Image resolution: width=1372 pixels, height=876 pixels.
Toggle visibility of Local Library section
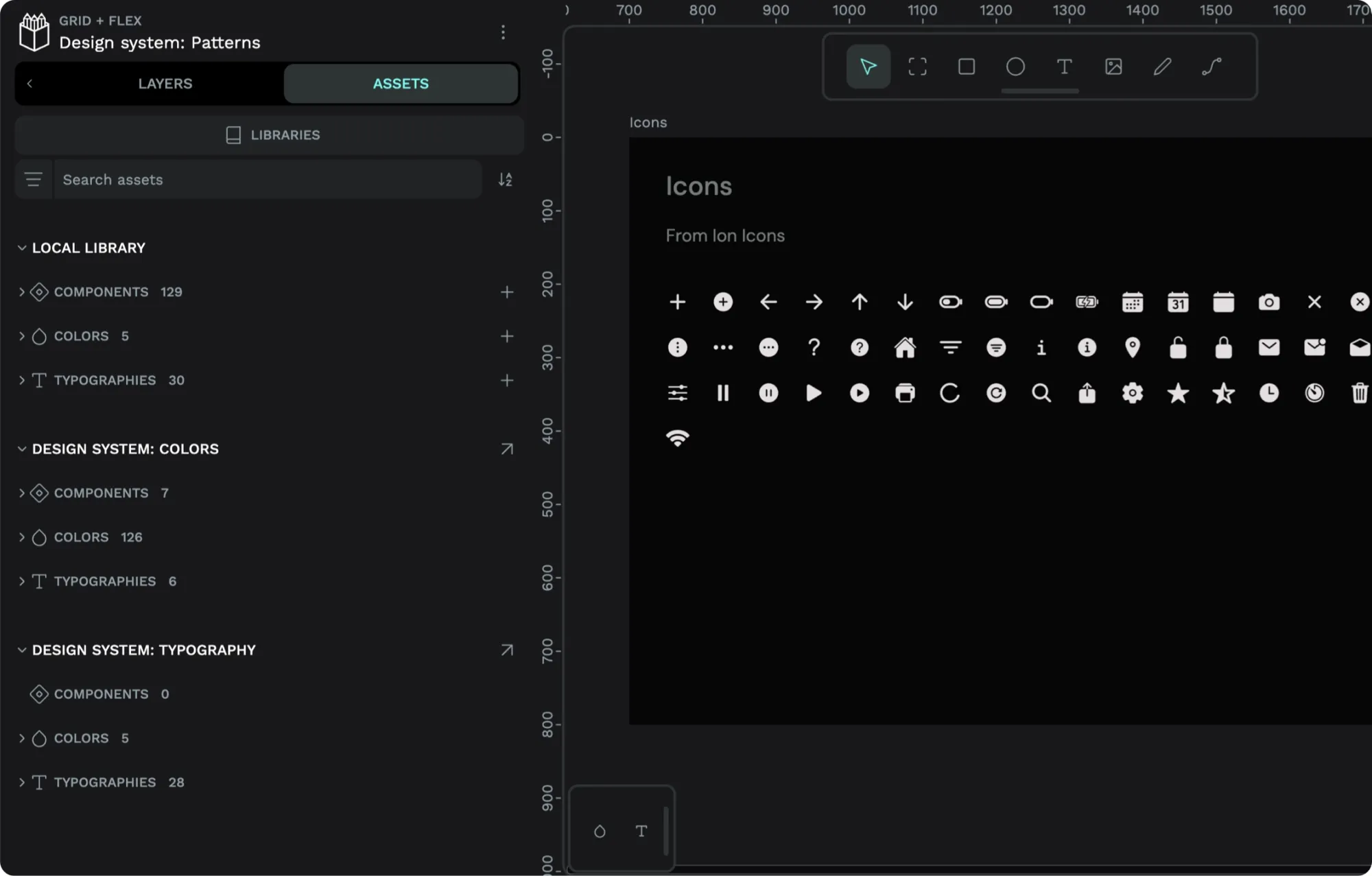(21, 247)
